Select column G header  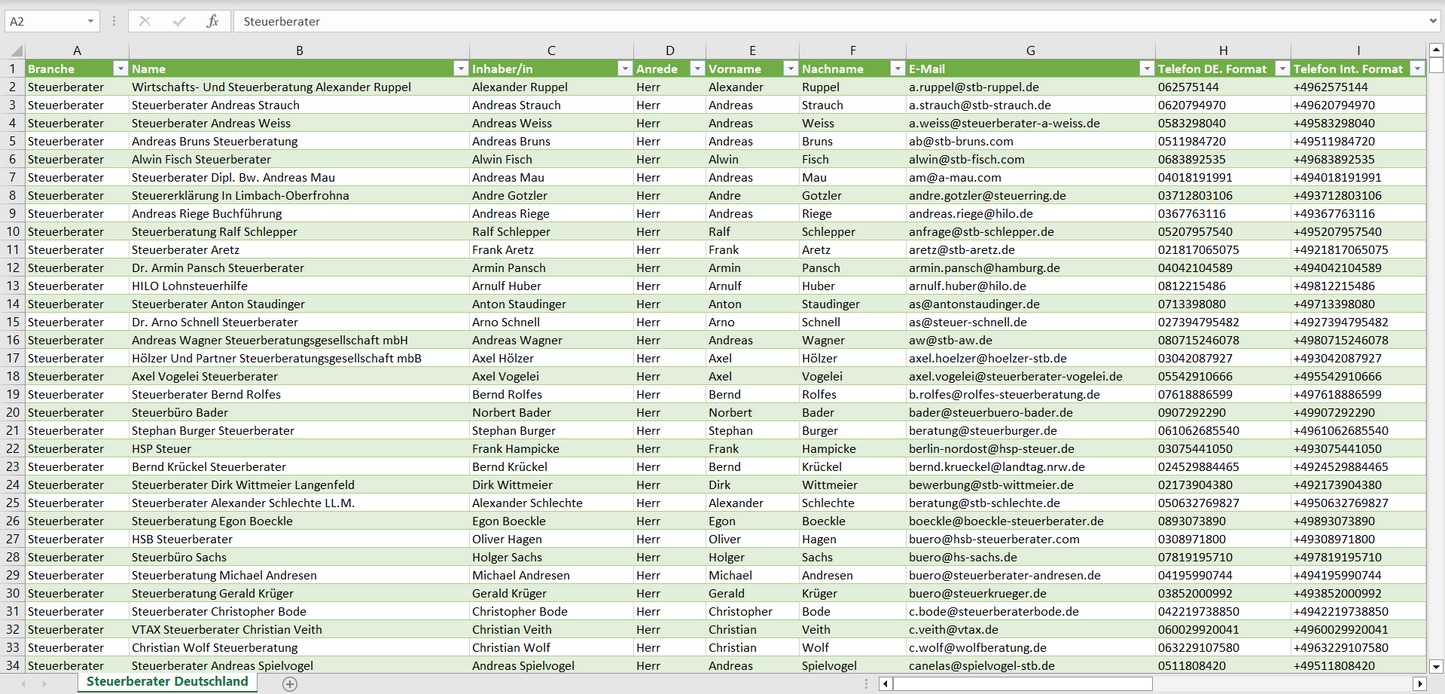pyautogui.click(x=1030, y=51)
